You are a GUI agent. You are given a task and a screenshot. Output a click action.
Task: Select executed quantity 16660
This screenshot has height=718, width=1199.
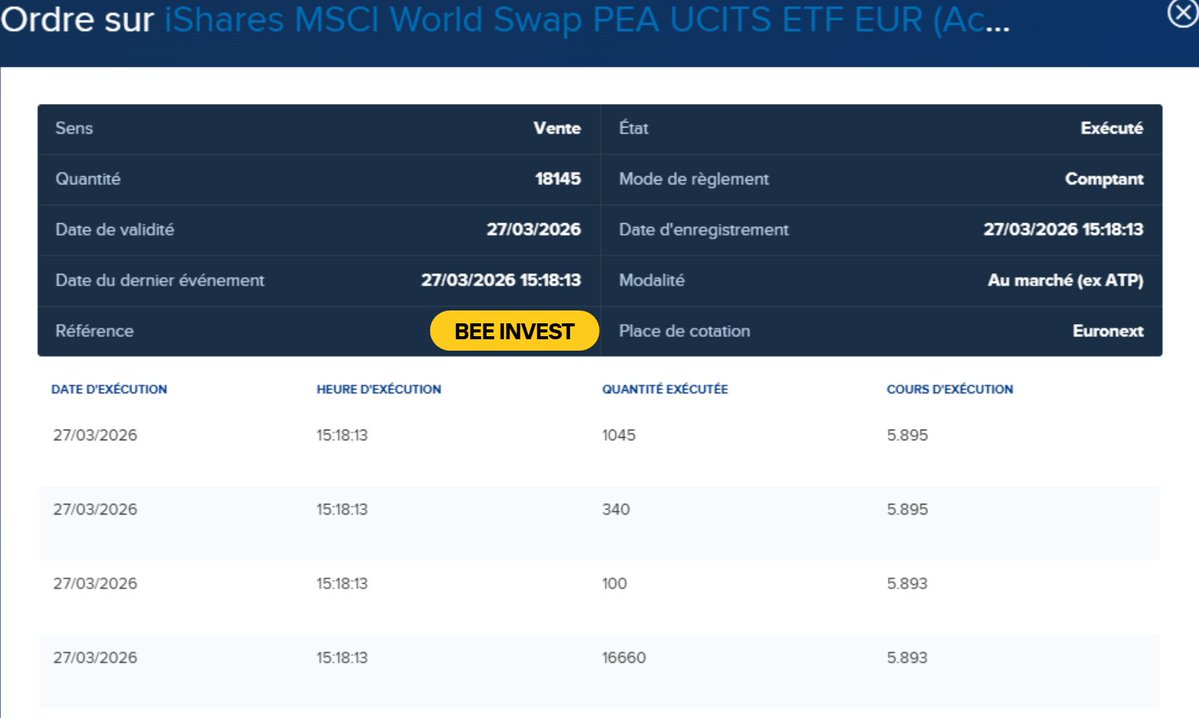tap(624, 658)
